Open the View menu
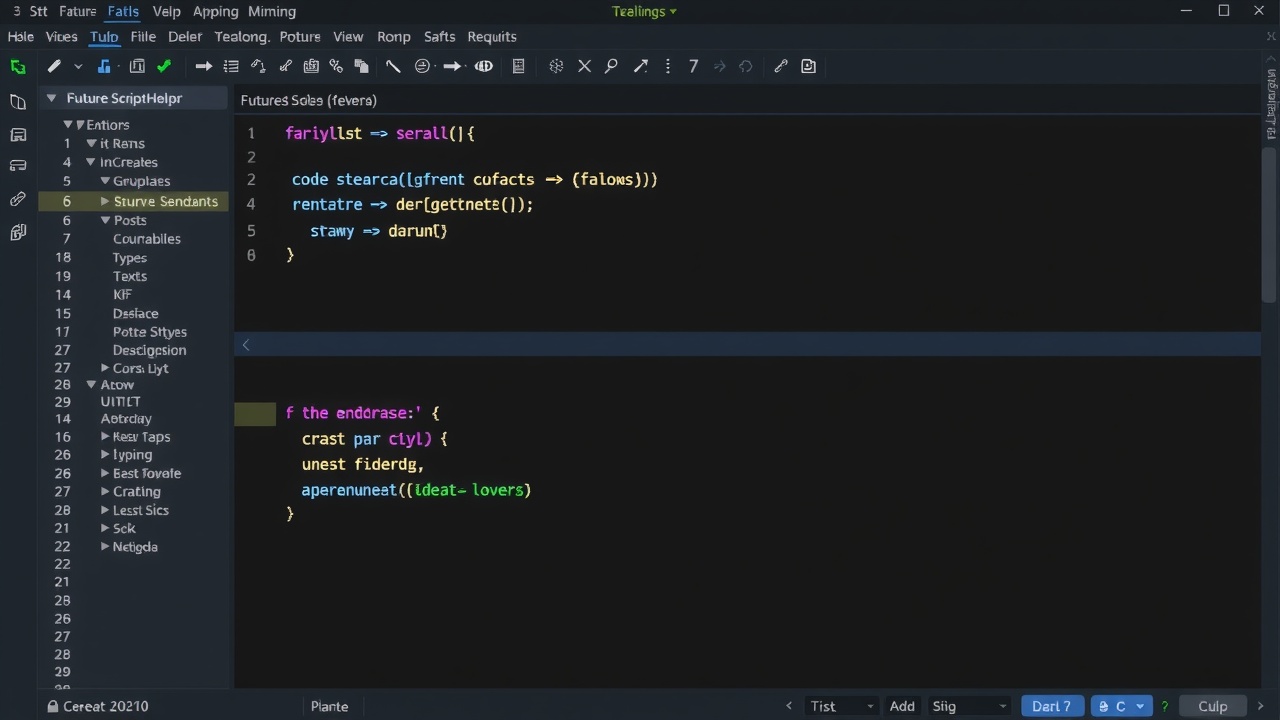Image resolution: width=1280 pixels, height=720 pixels. coord(348,36)
